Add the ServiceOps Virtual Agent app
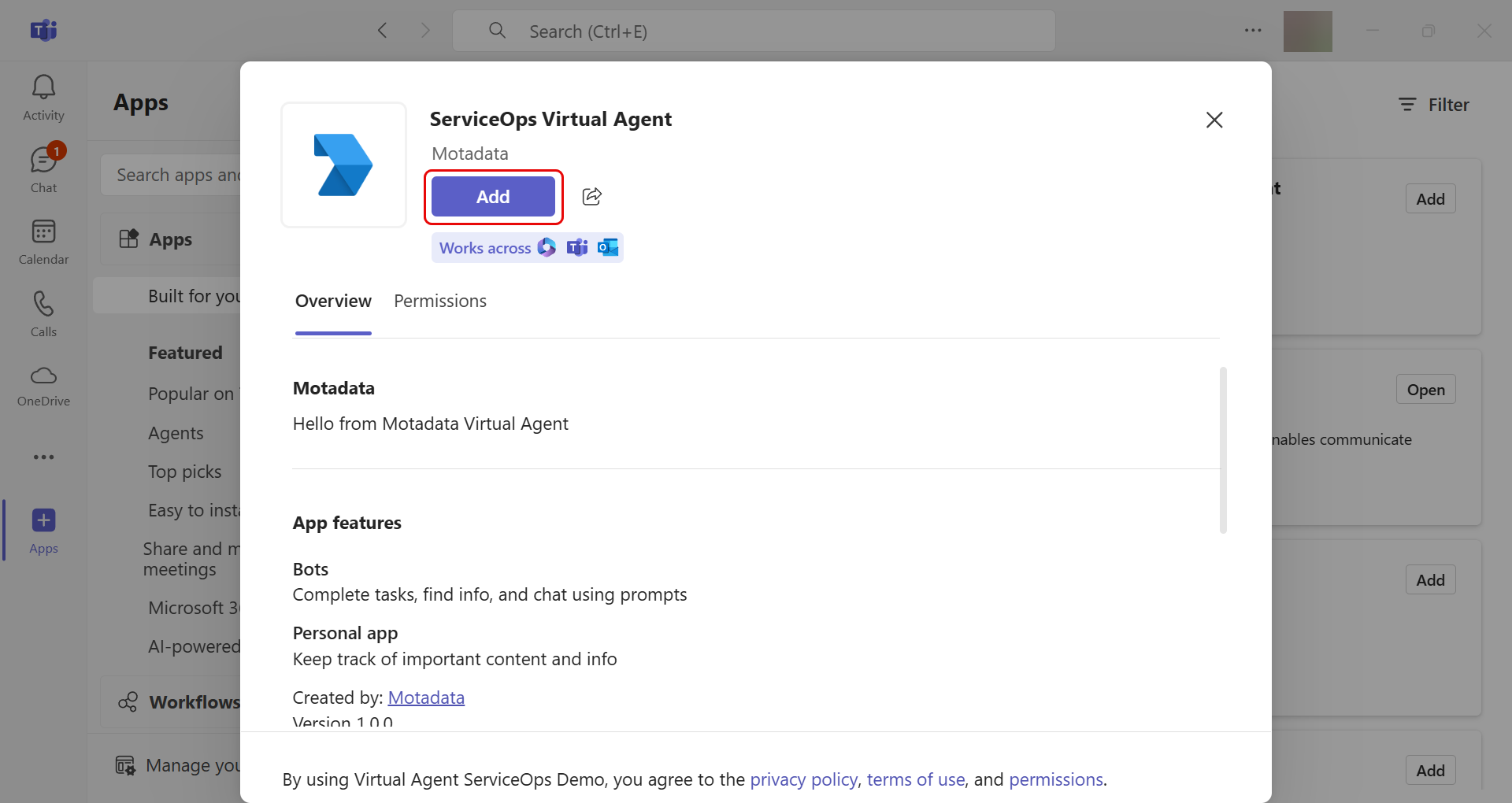The height and width of the screenshot is (803, 1512). (493, 197)
